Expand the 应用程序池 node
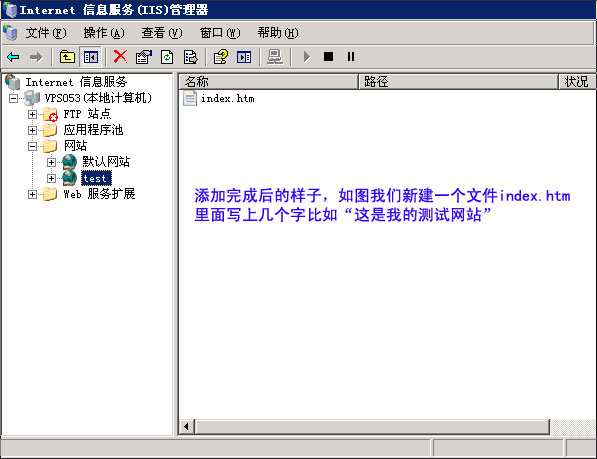This screenshot has height=459, width=597. (32, 130)
